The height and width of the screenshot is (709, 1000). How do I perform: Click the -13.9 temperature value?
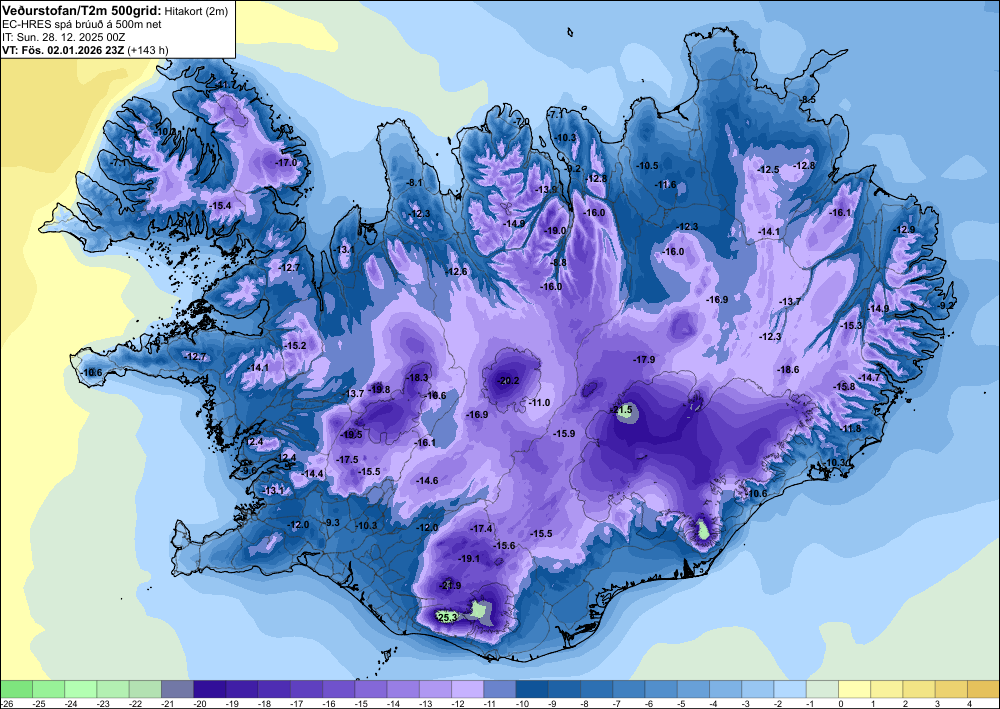click(546, 189)
